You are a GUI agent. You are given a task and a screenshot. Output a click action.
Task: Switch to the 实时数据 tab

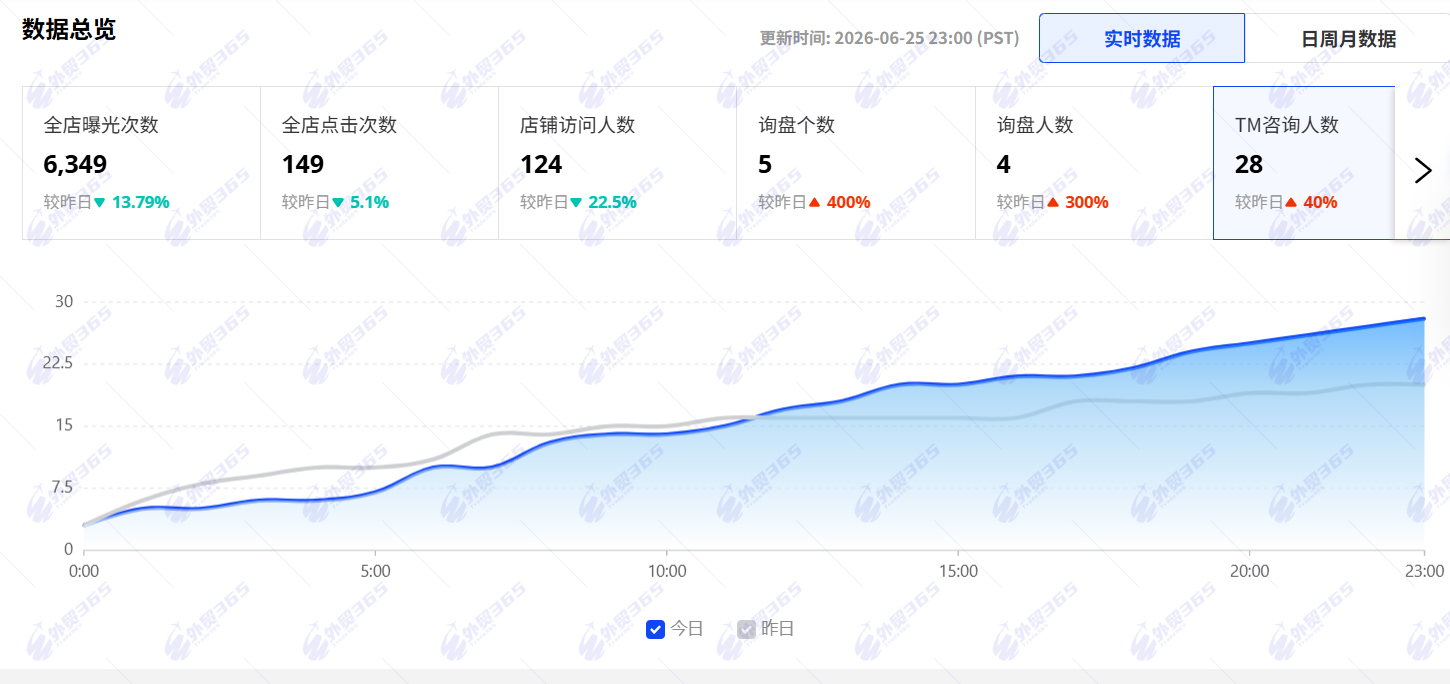tap(1142, 39)
